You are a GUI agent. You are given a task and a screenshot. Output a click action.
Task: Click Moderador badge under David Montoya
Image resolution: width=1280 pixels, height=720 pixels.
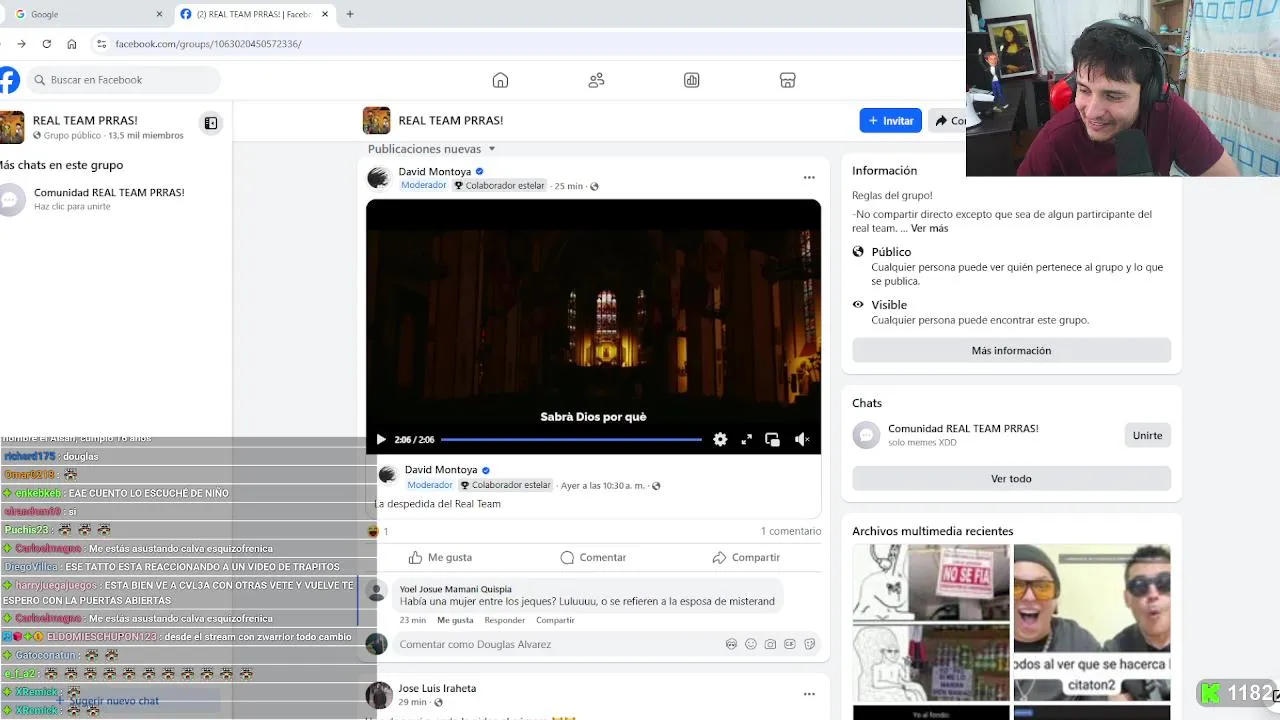(423, 186)
